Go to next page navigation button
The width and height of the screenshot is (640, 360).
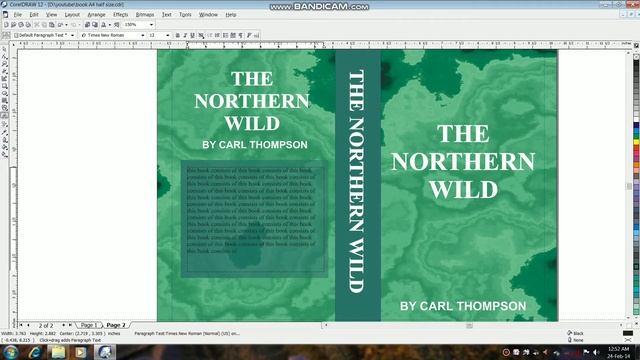63,325
